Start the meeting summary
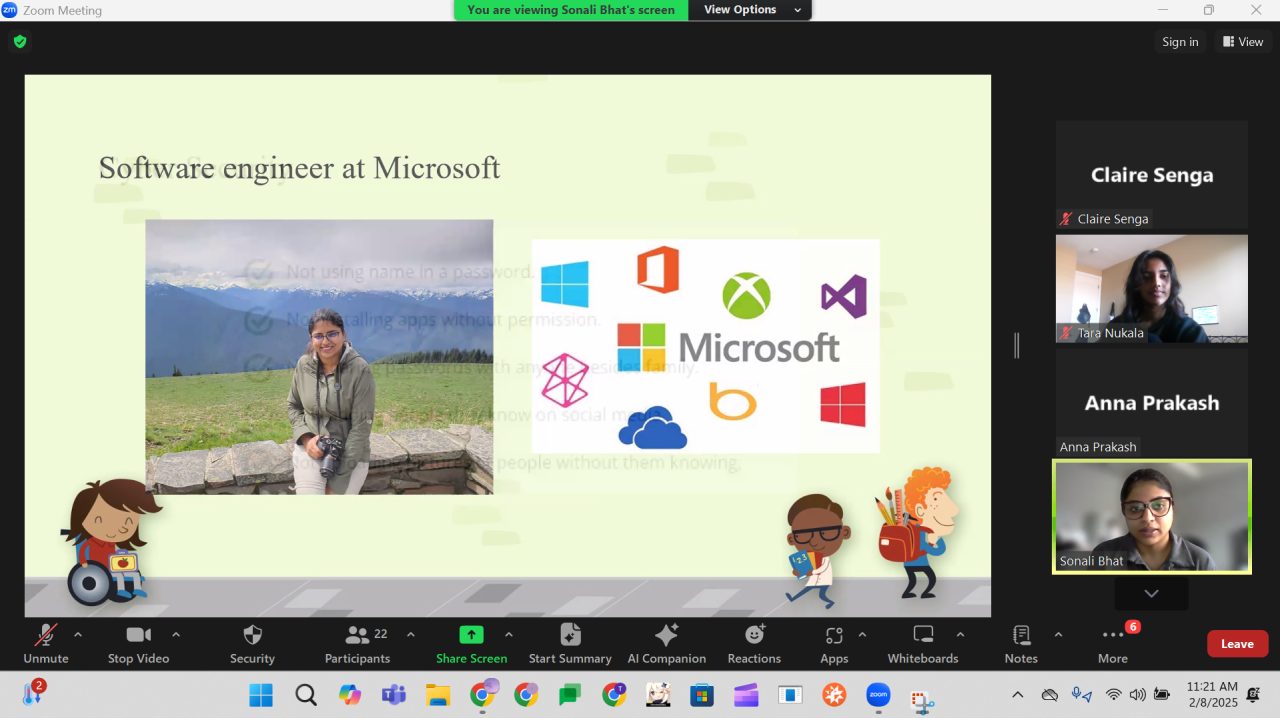 pyautogui.click(x=570, y=644)
